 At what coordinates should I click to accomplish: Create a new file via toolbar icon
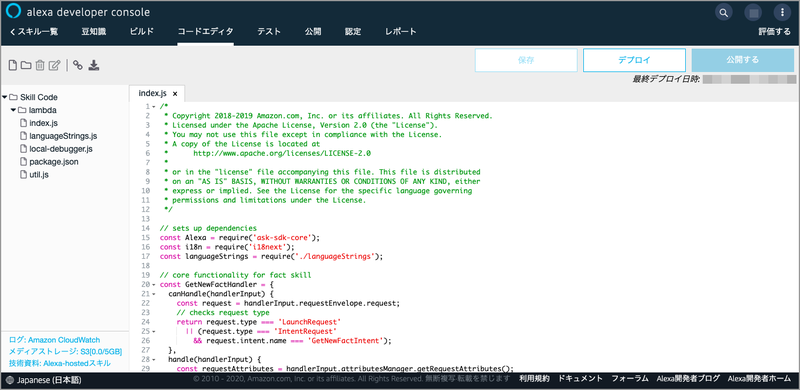point(13,65)
